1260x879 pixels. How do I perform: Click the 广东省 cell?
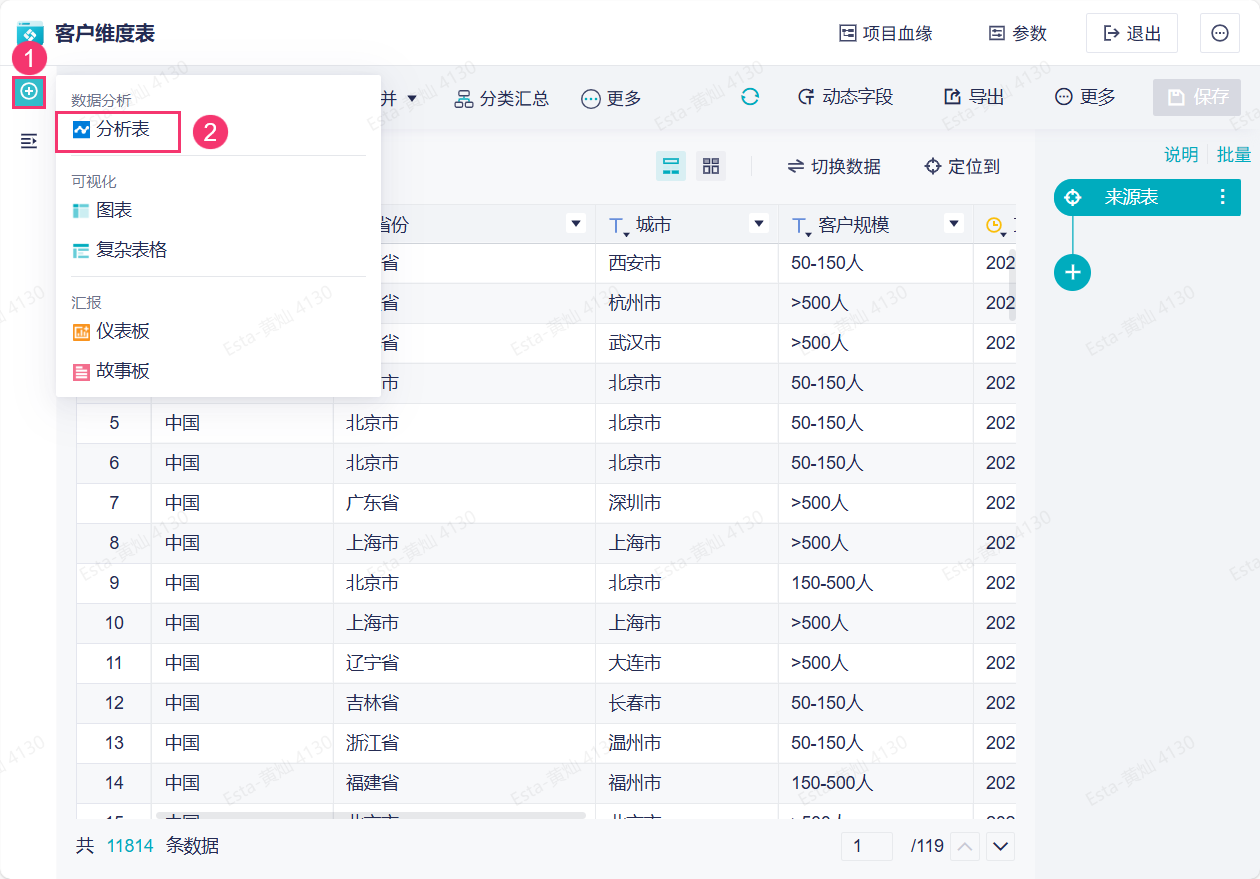tap(464, 503)
